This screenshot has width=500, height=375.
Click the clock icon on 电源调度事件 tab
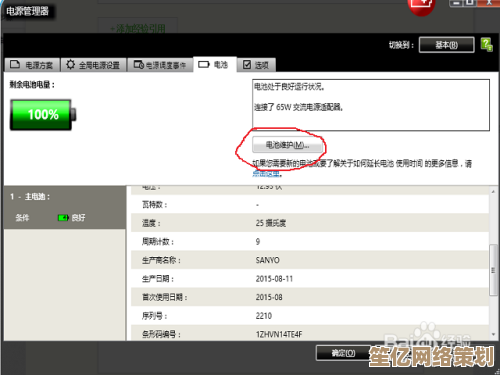pyautogui.click(x=139, y=65)
